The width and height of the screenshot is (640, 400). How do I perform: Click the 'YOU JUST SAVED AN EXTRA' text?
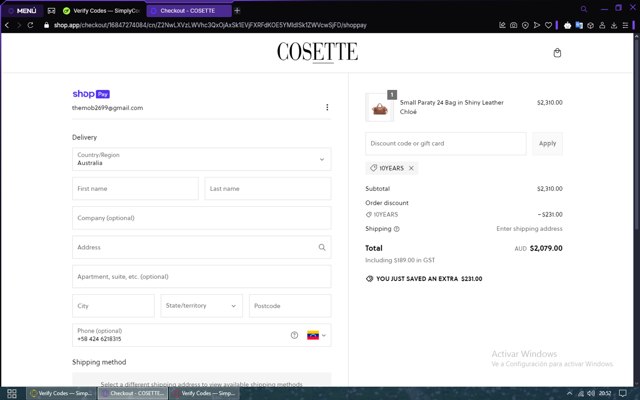coord(417,279)
